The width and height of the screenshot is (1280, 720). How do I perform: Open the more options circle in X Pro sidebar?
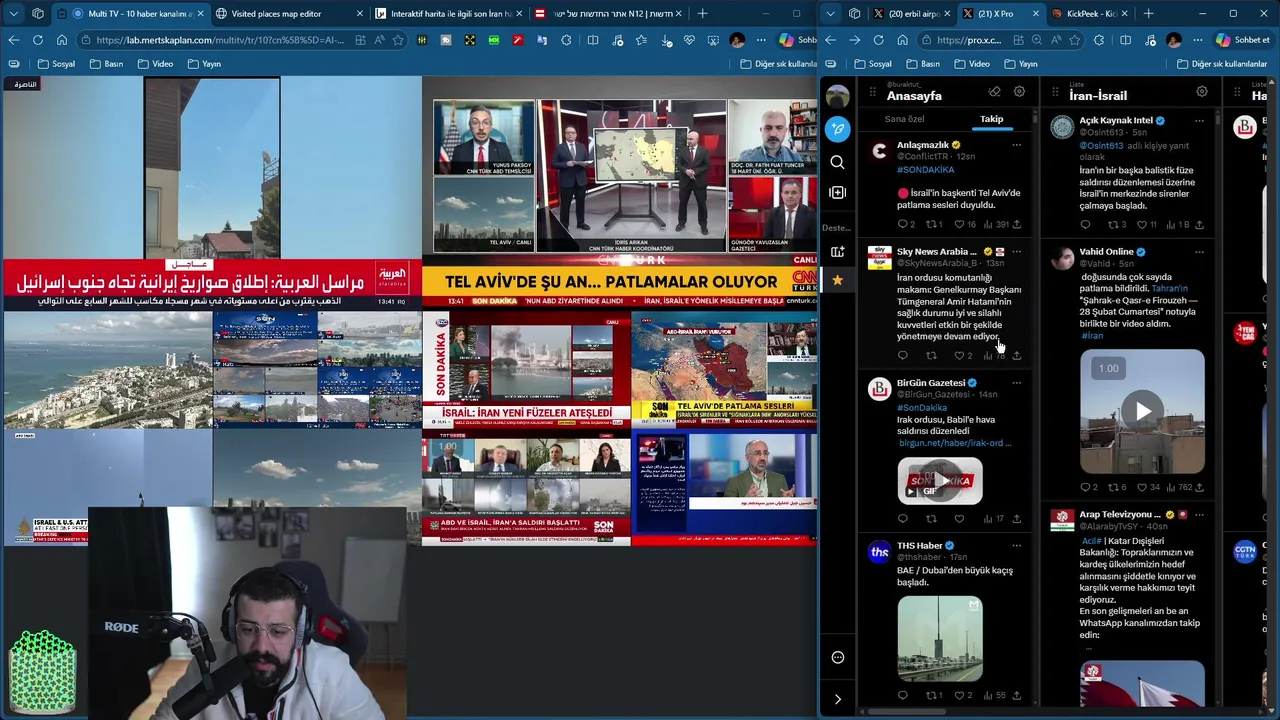[838, 657]
